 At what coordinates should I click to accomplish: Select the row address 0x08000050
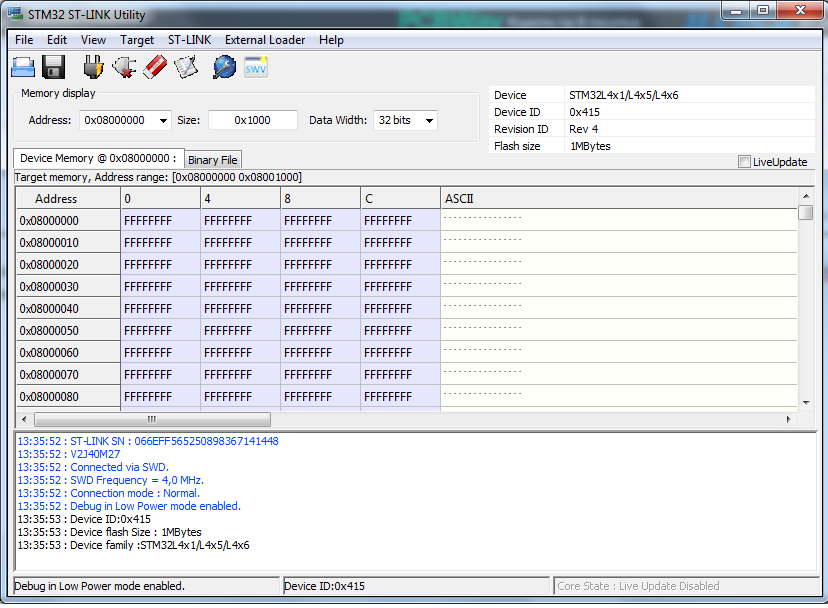click(x=68, y=331)
